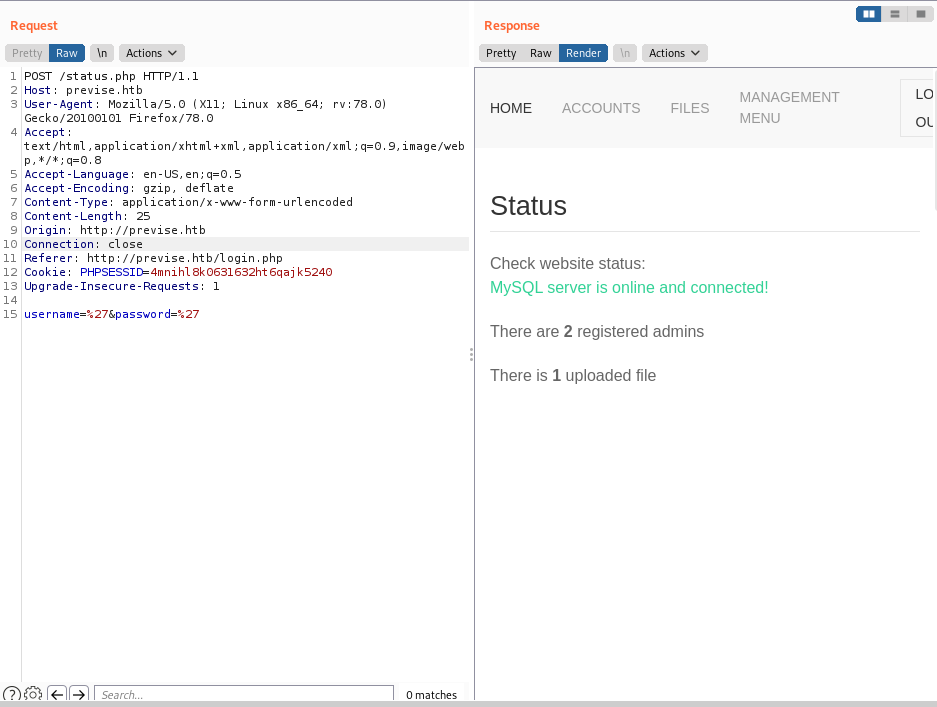This screenshot has height=707, width=937.
Task: Open the help icon beside search bar
Action: [x=11, y=694]
